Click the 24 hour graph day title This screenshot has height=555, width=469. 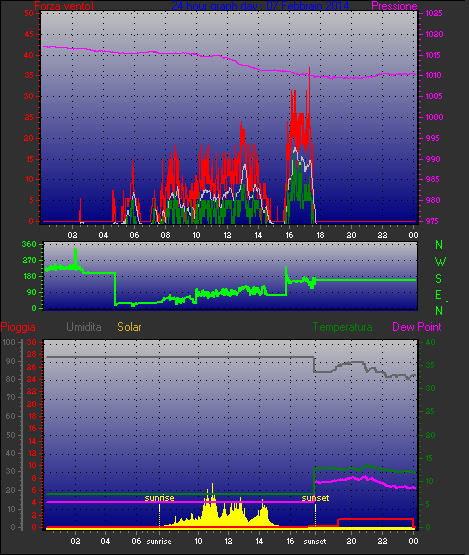(260, 6)
